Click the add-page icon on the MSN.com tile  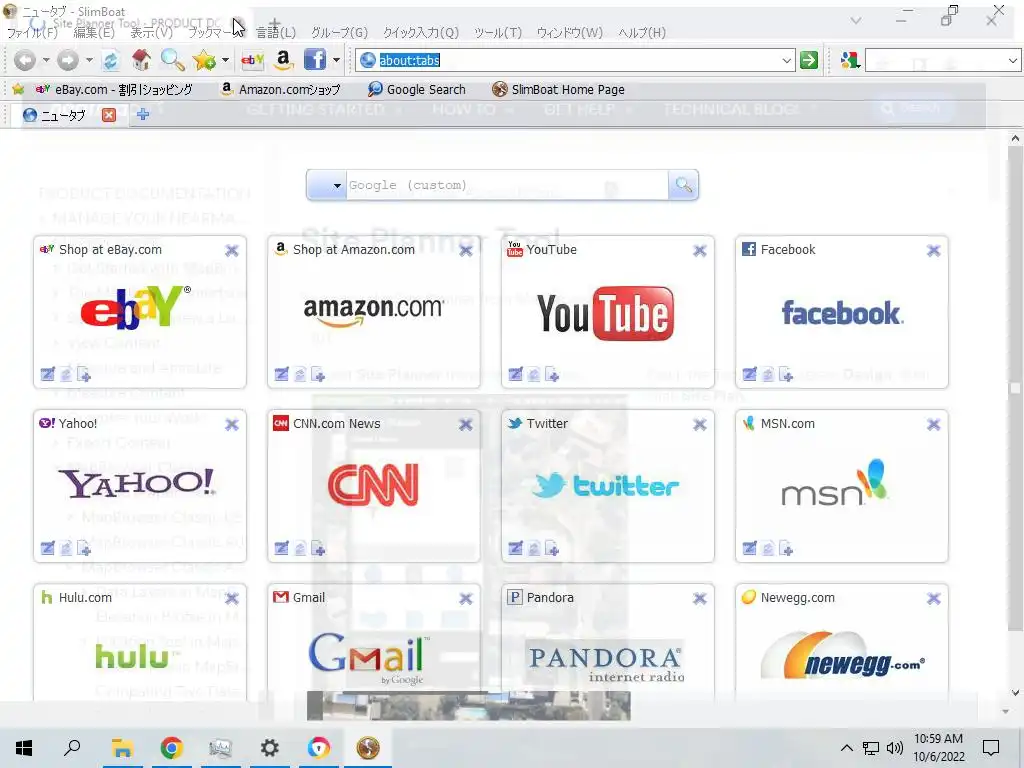coord(786,548)
